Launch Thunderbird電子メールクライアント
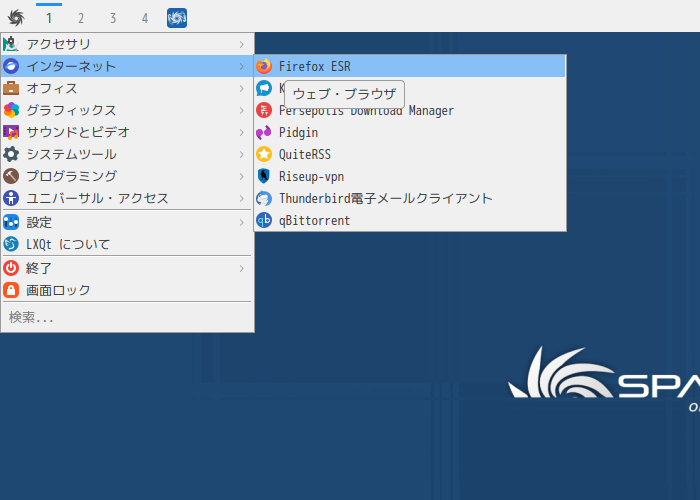 click(x=410, y=198)
